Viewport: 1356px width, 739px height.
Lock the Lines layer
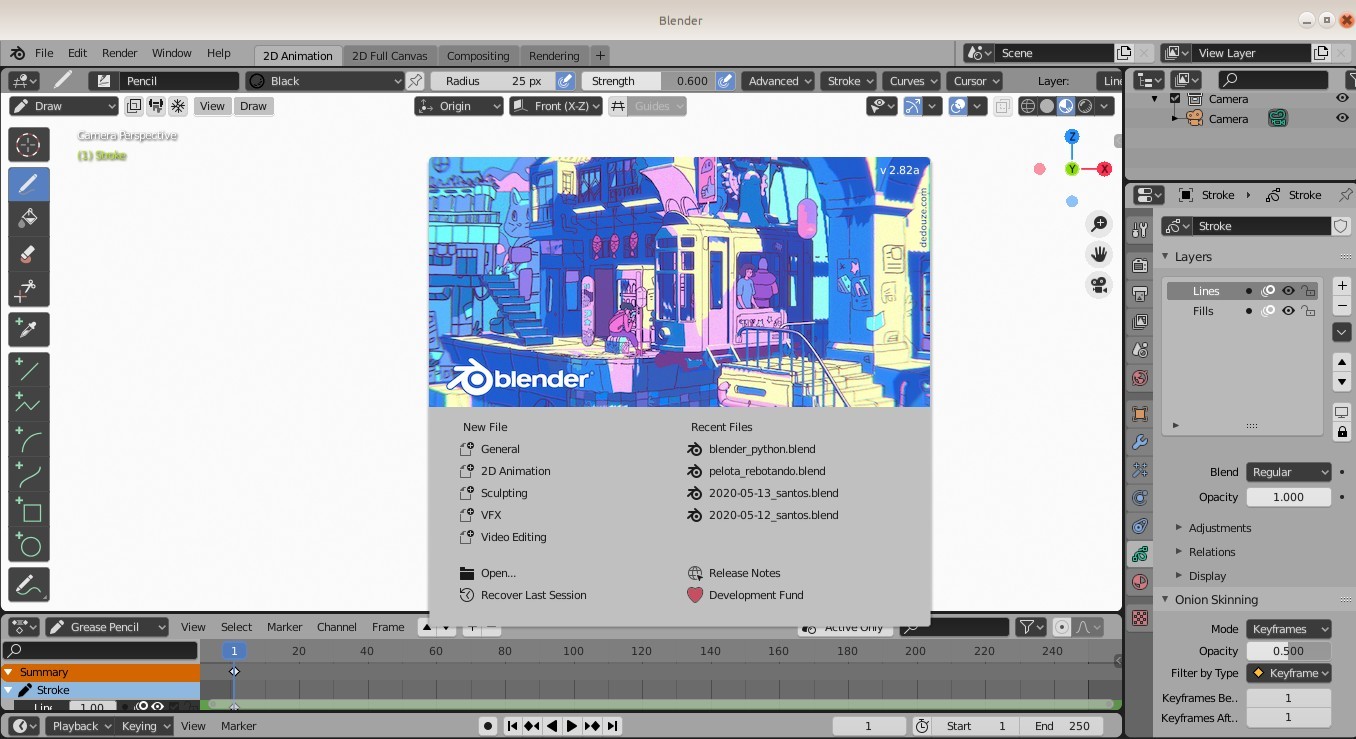point(1308,291)
